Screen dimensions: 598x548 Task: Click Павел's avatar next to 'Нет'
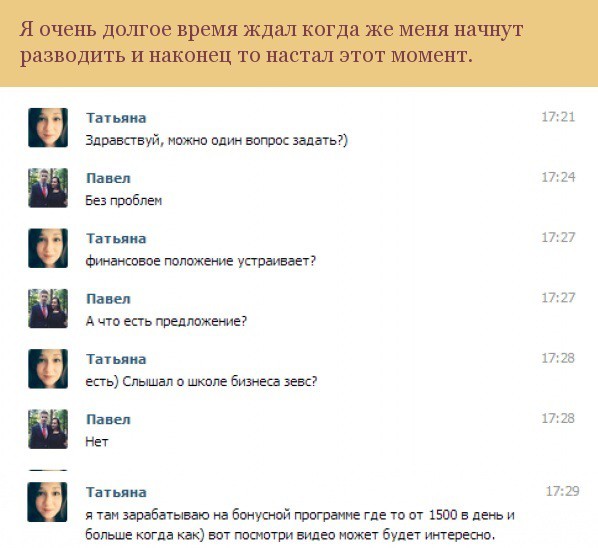(x=48, y=429)
